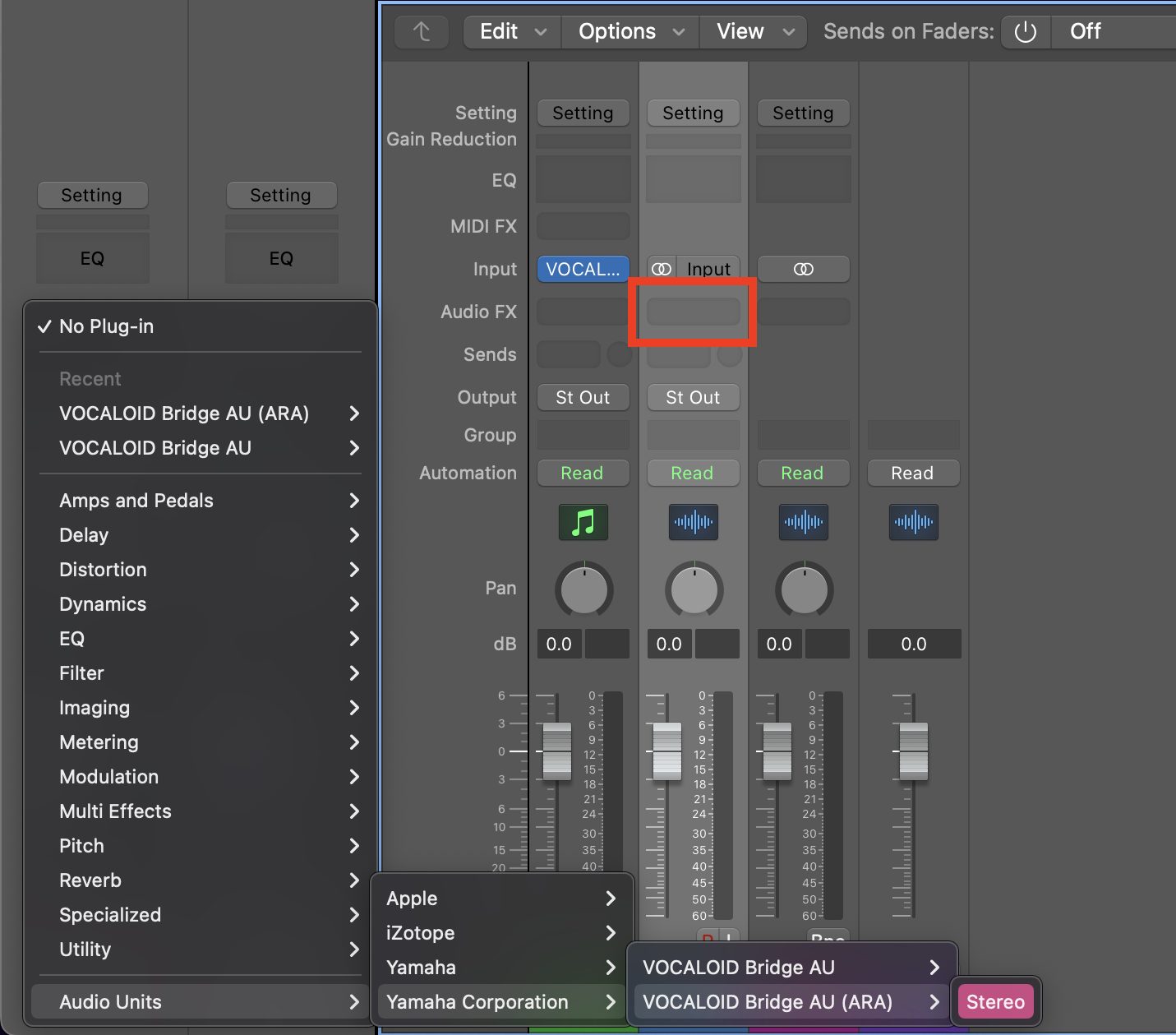The image size is (1176, 1035).
Task: Expand the Dynamics plugin submenu
Action: 102,604
